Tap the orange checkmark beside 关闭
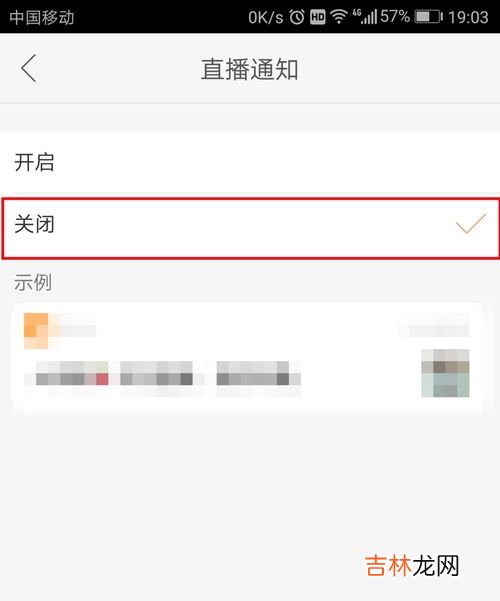 click(x=470, y=223)
